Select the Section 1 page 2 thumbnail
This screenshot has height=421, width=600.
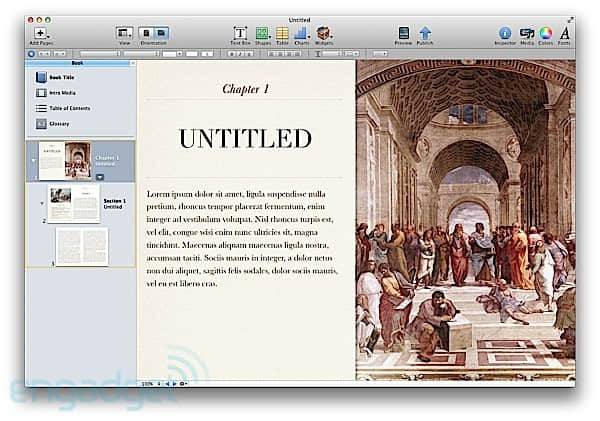[73, 204]
